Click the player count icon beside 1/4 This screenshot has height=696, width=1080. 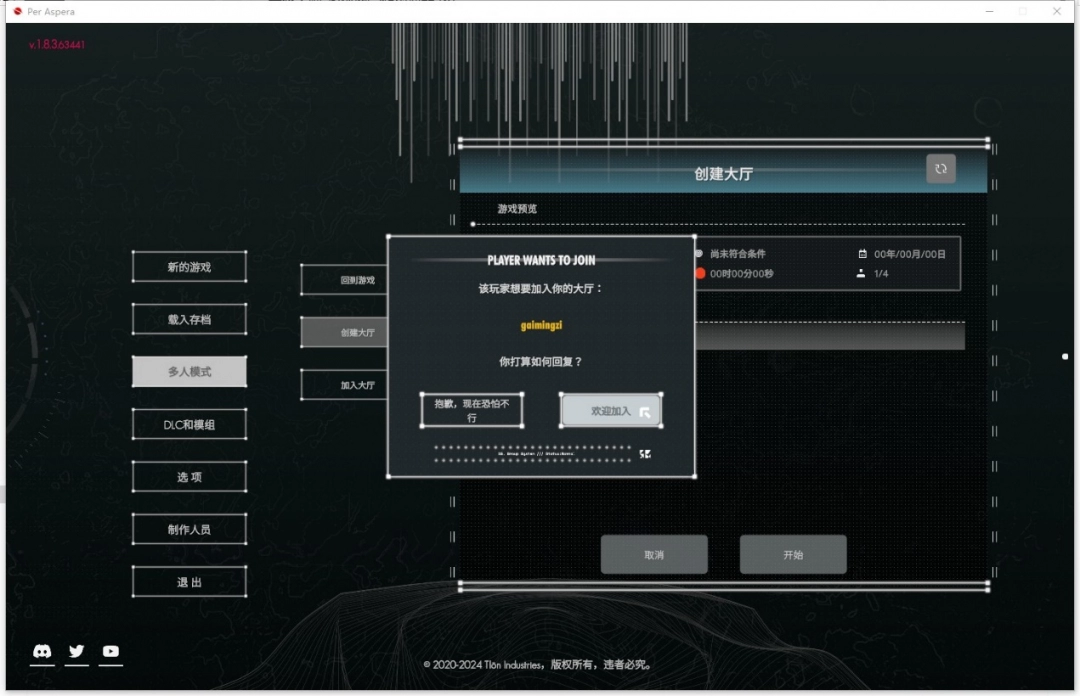(861, 274)
